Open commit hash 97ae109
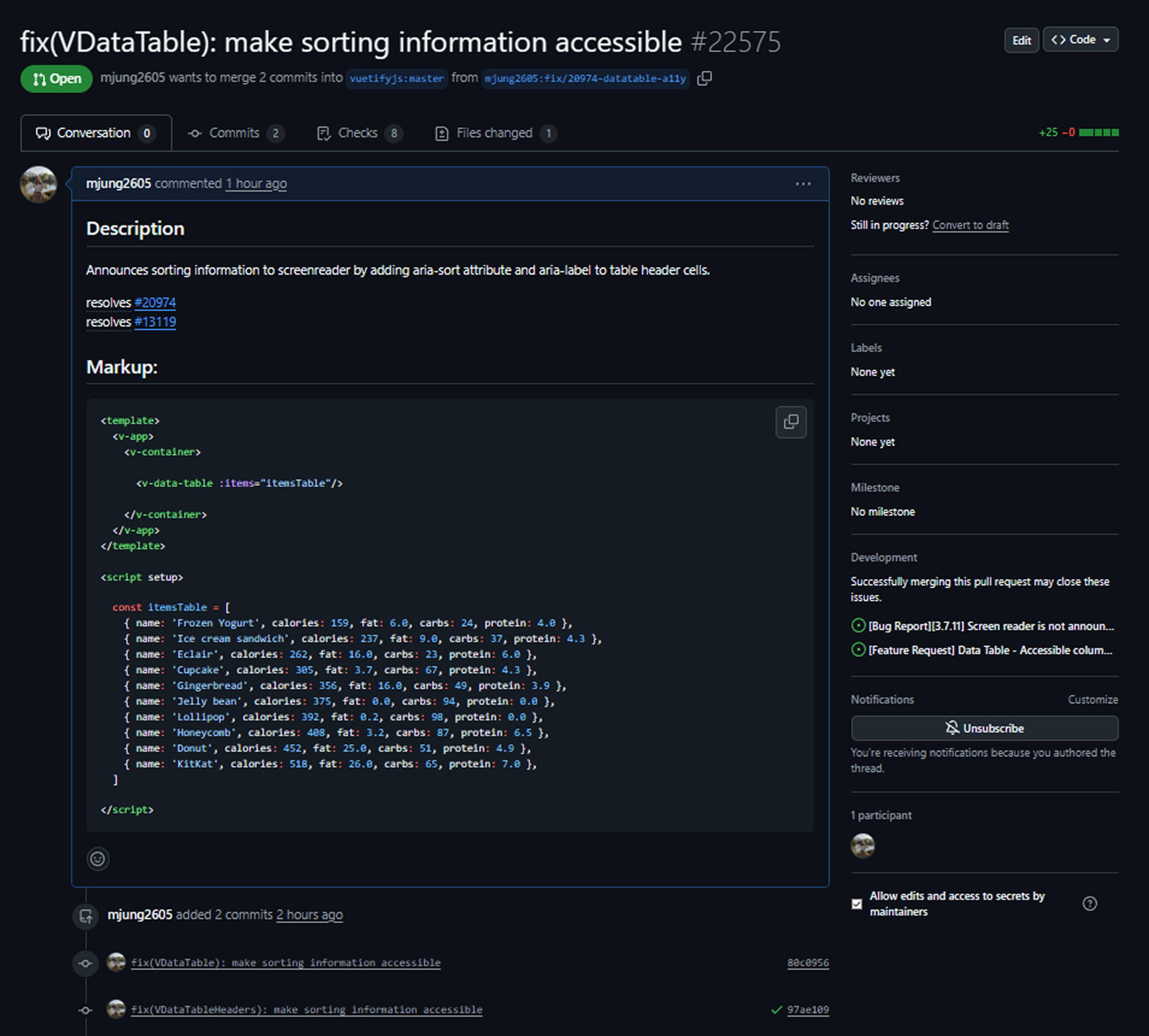This screenshot has height=1036, width=1149. pyautogui.click(x=808, y=1009)
